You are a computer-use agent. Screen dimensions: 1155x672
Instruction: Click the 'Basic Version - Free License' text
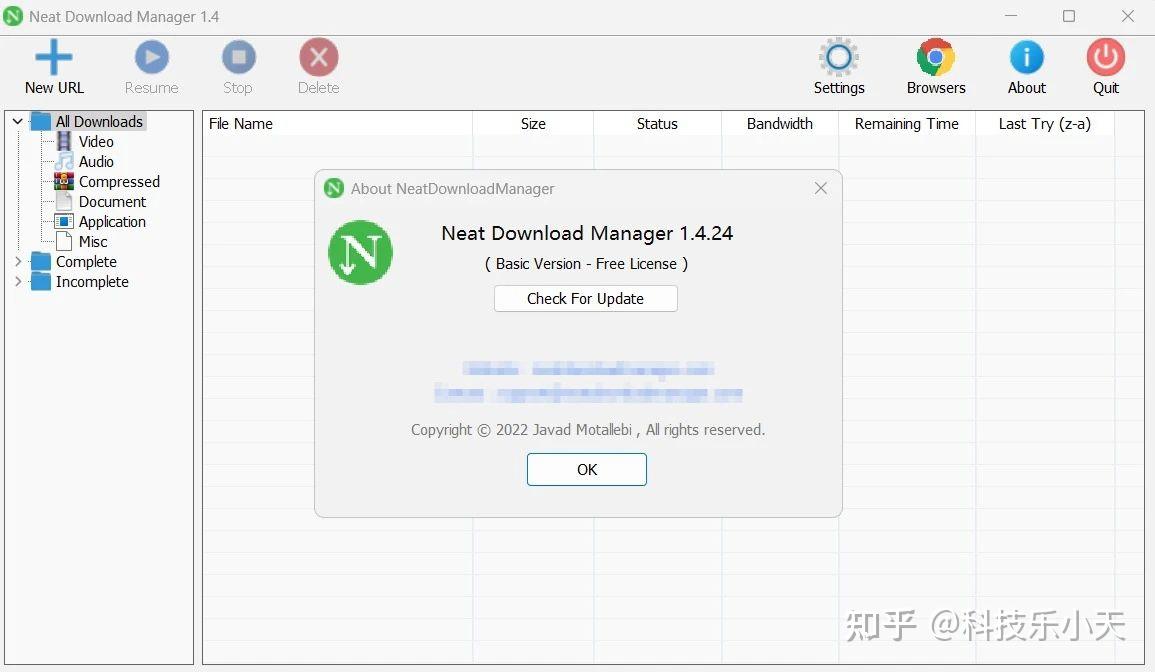[x=586, y=264]
